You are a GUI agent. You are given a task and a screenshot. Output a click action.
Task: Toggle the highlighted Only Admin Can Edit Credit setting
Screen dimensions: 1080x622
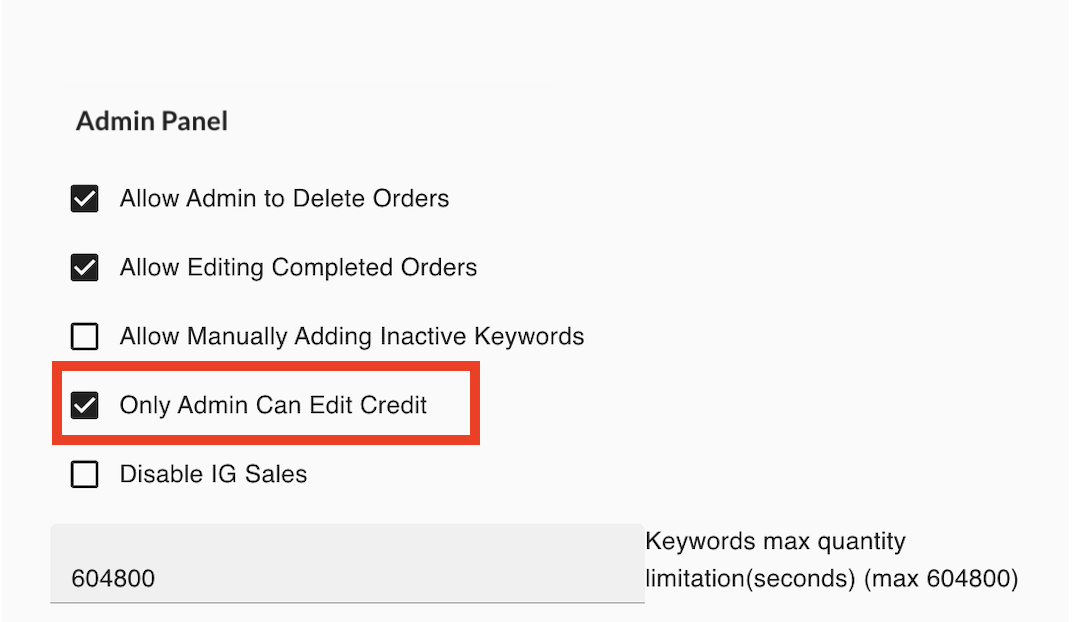tap(84, 405)
